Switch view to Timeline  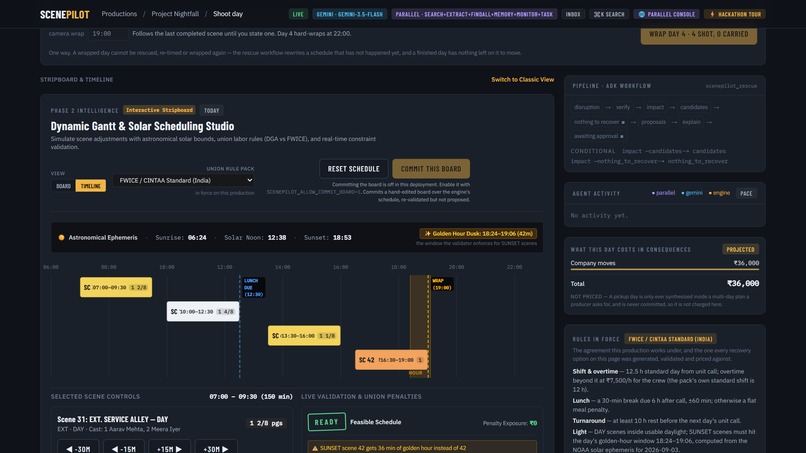[90, 186]
